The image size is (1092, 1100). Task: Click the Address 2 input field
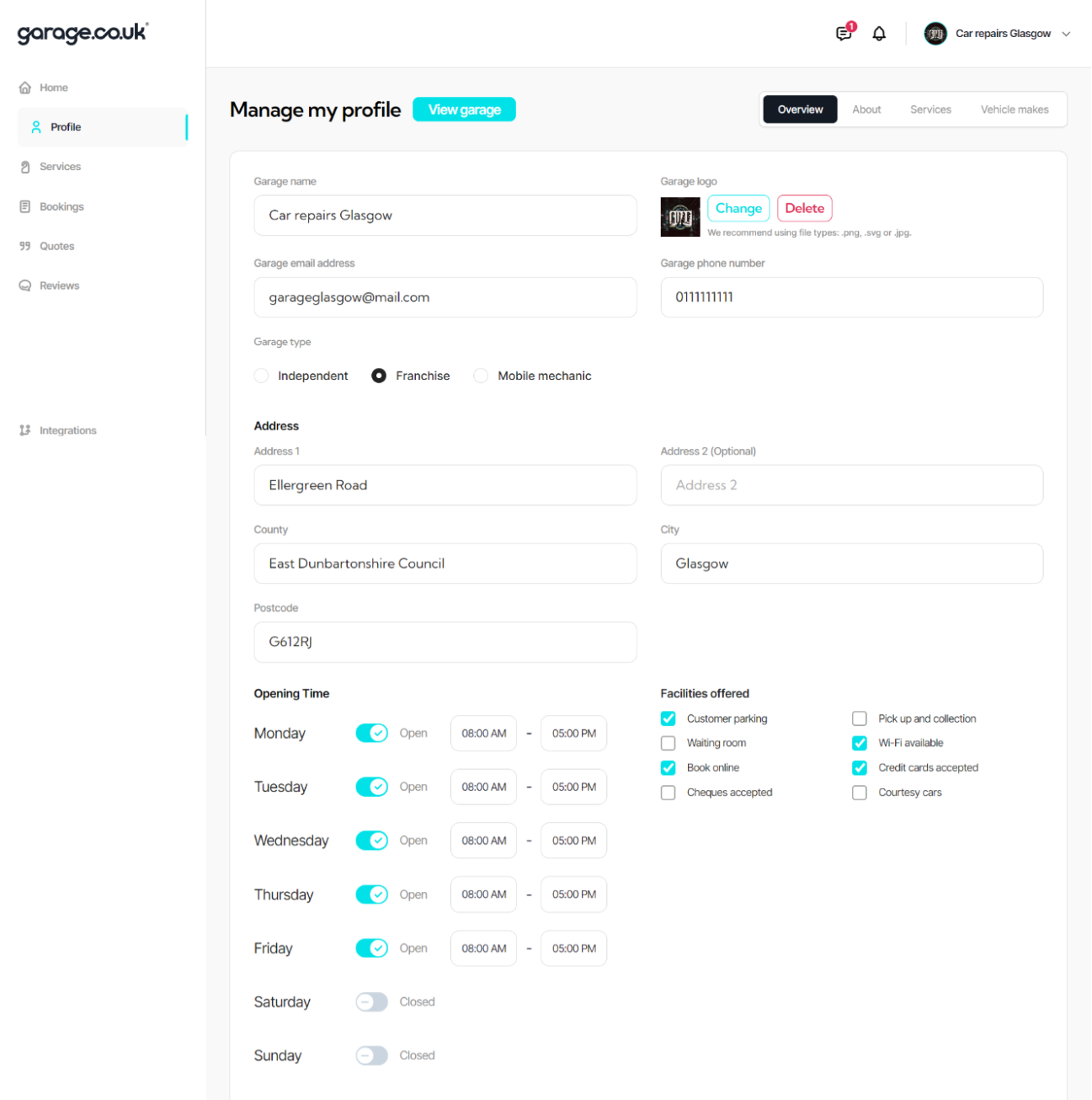(851, 485)
